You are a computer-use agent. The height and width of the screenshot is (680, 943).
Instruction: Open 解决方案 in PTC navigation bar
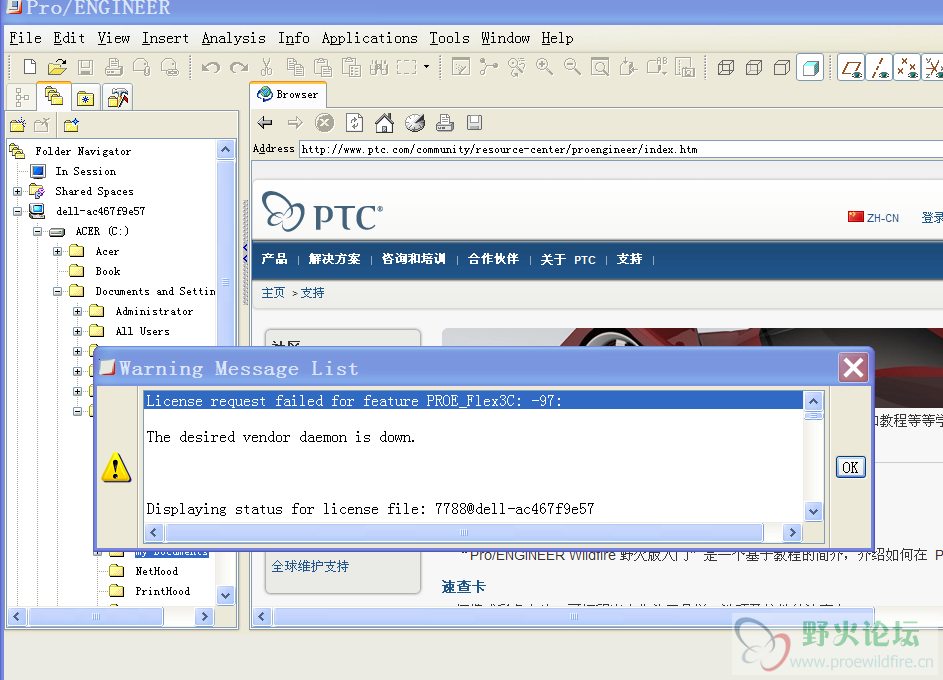click(x=334, y=259)
